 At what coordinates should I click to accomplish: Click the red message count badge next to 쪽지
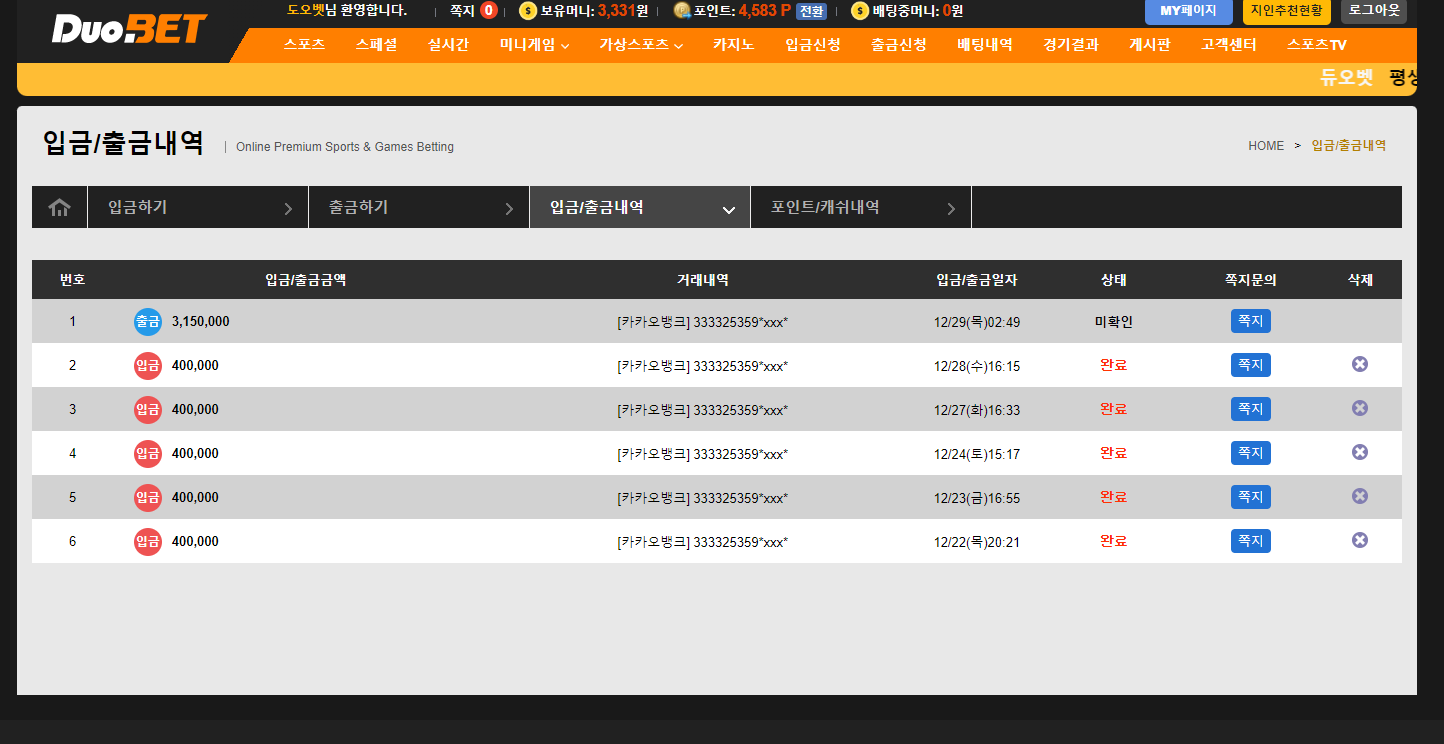click(489, 11)
